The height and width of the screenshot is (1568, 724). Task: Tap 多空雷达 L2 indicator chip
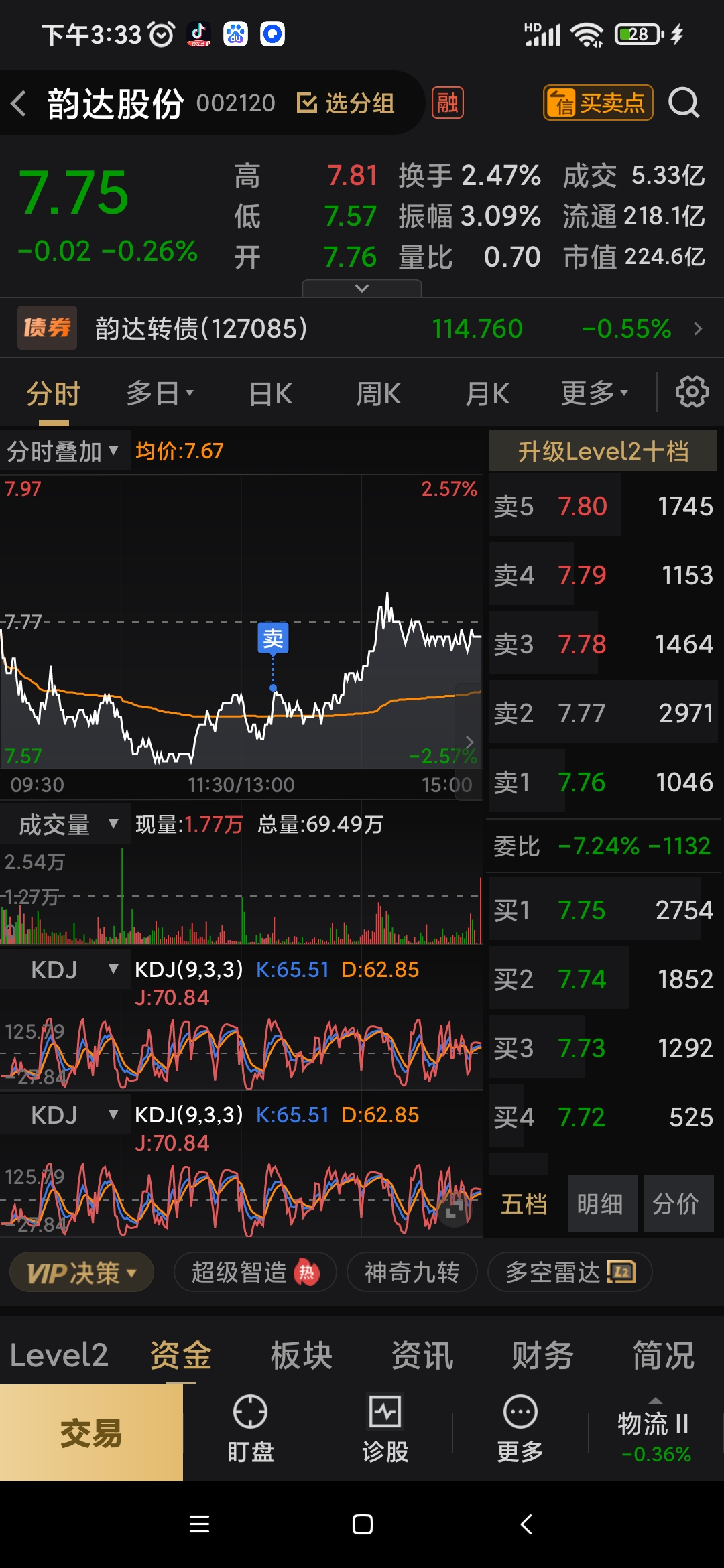(570, 1272)
